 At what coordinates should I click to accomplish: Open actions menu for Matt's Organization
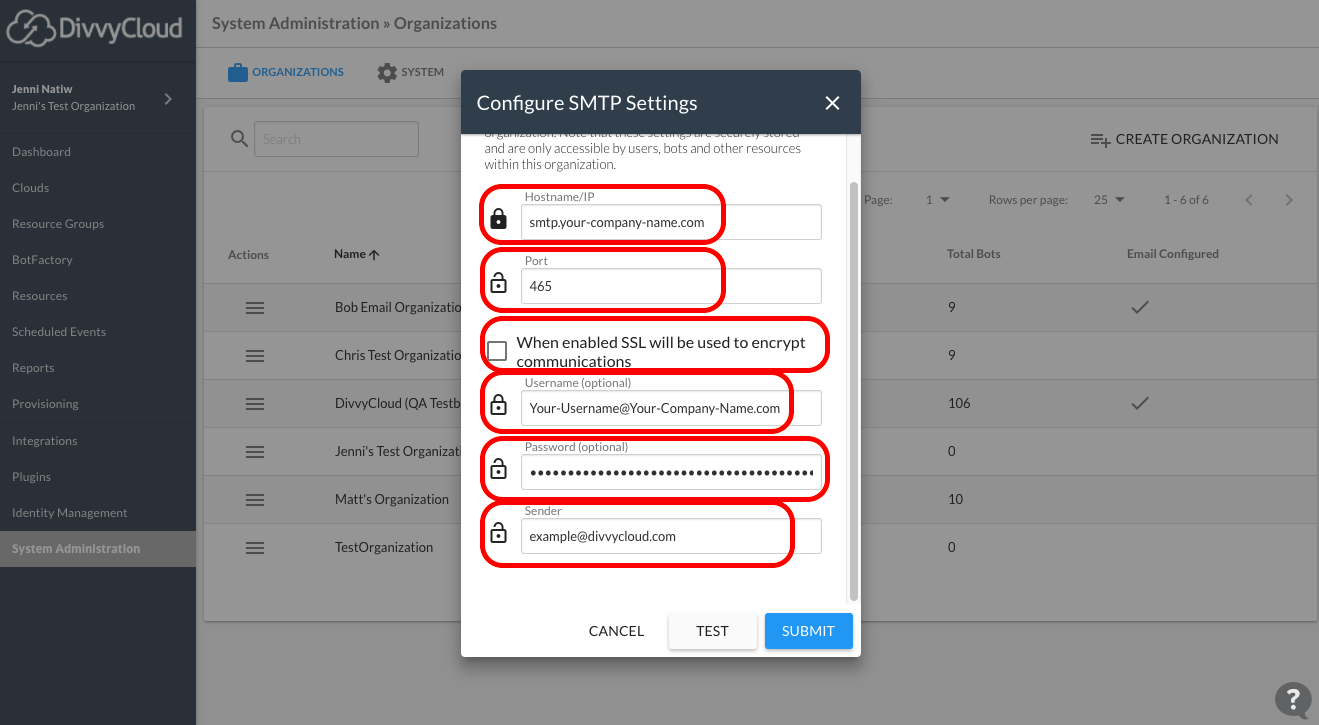[255, 500]
